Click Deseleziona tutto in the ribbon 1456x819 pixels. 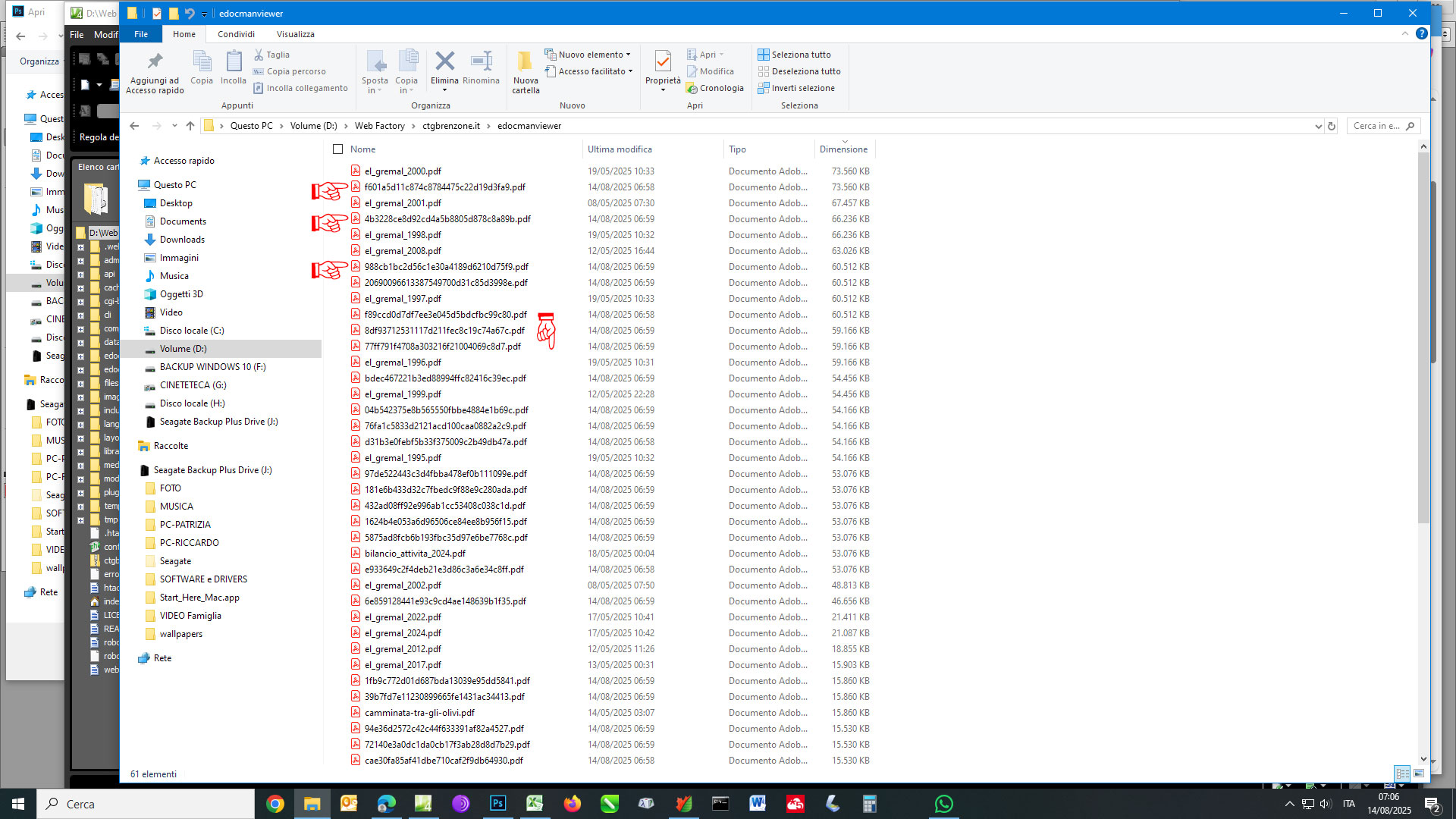point(799,71)
